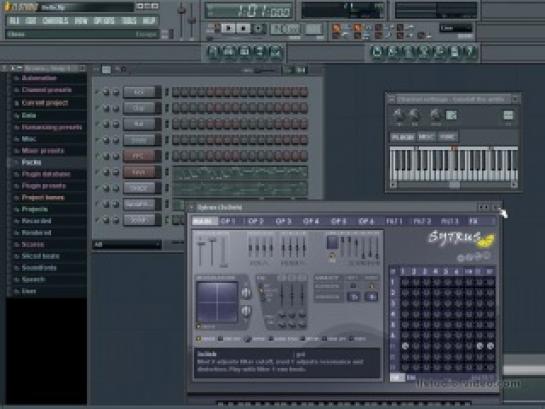Screen dimensions: 545x409
Task: Click the play button in transport
Action: click(x=228, y=28)
